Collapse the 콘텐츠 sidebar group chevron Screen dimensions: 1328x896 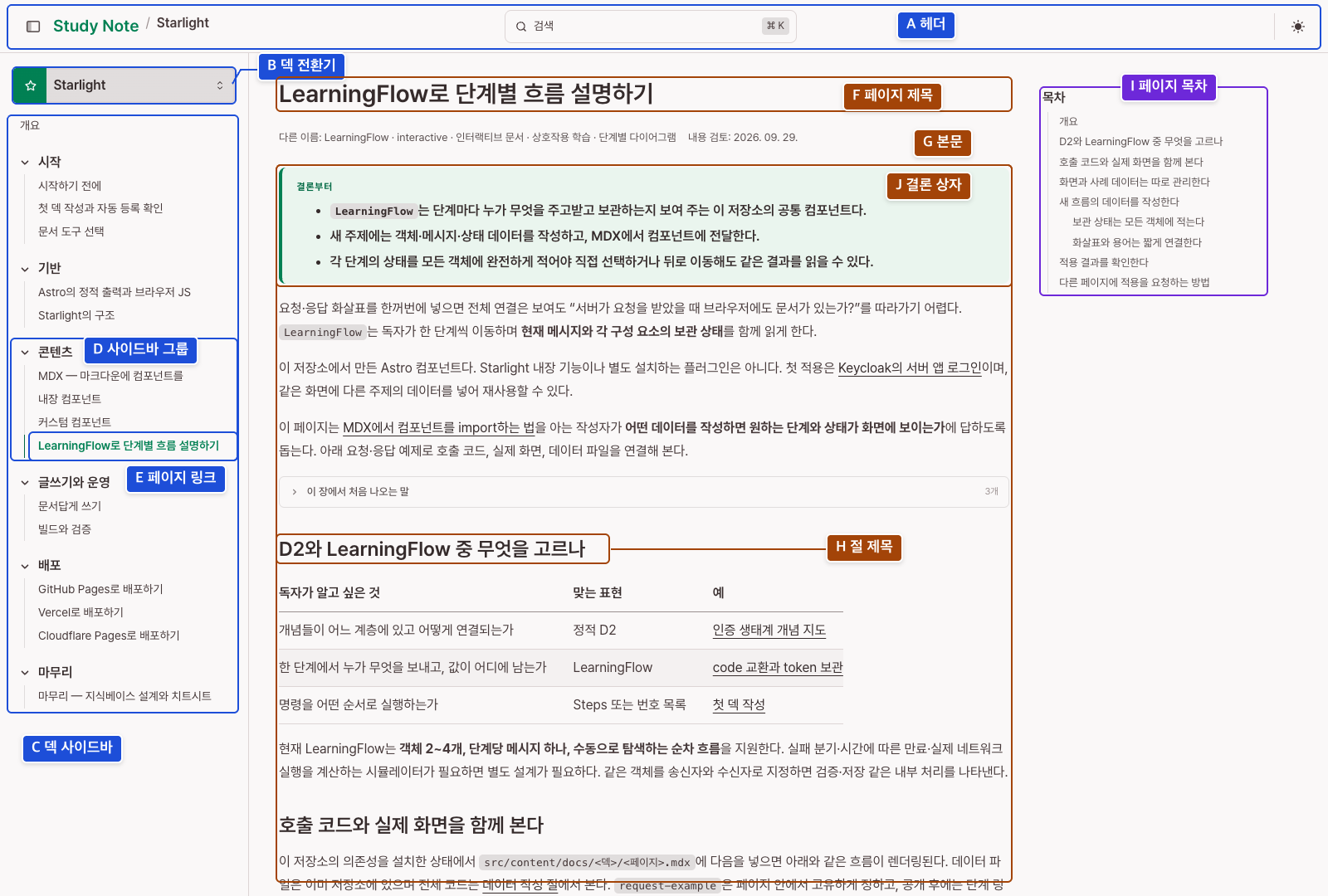[25, 353]
